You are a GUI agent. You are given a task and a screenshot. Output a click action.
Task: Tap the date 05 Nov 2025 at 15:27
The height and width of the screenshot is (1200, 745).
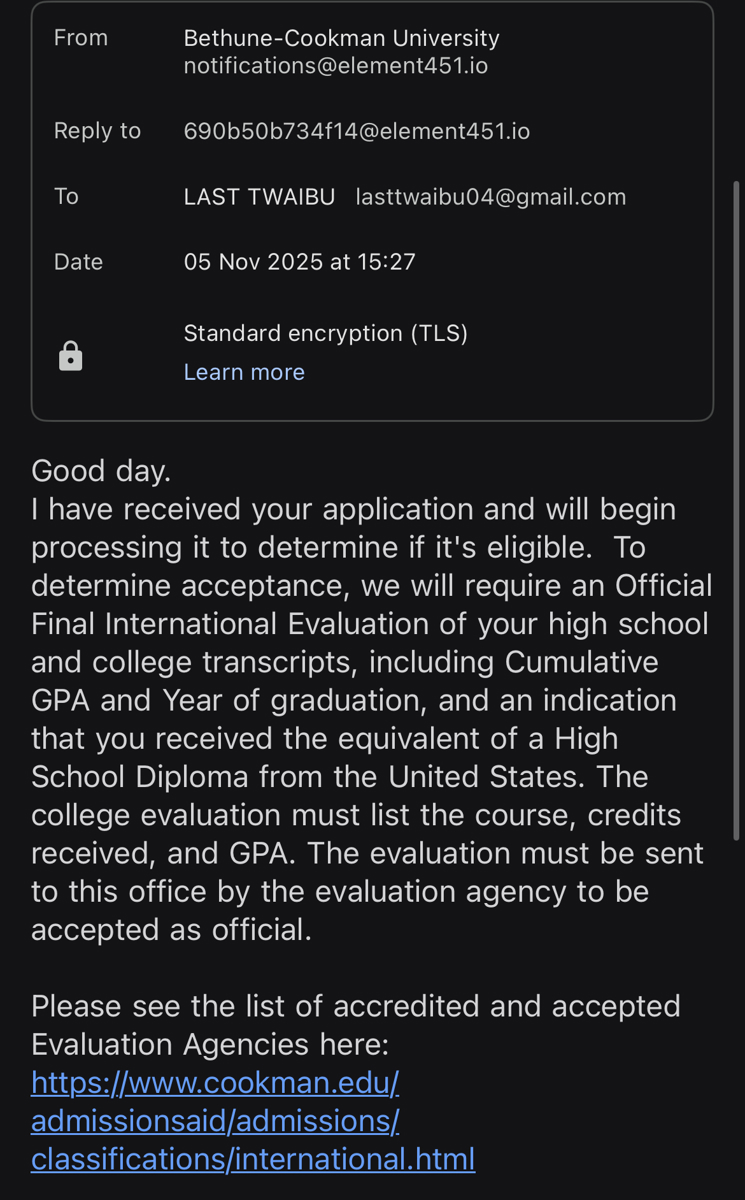coord(300,262)
